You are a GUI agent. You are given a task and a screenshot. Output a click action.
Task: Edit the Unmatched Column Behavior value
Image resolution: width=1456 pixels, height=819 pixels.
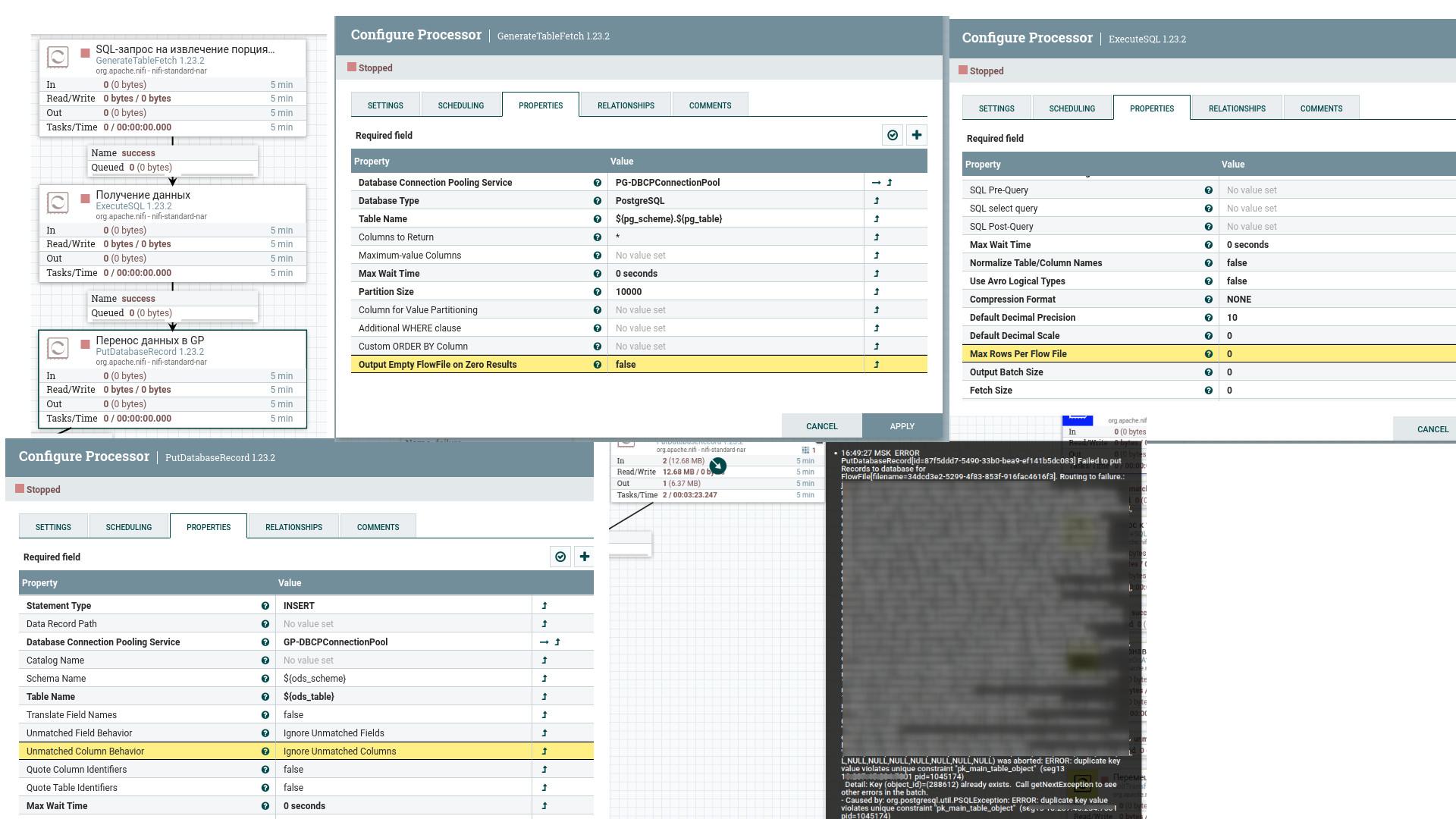coord(403,752)
